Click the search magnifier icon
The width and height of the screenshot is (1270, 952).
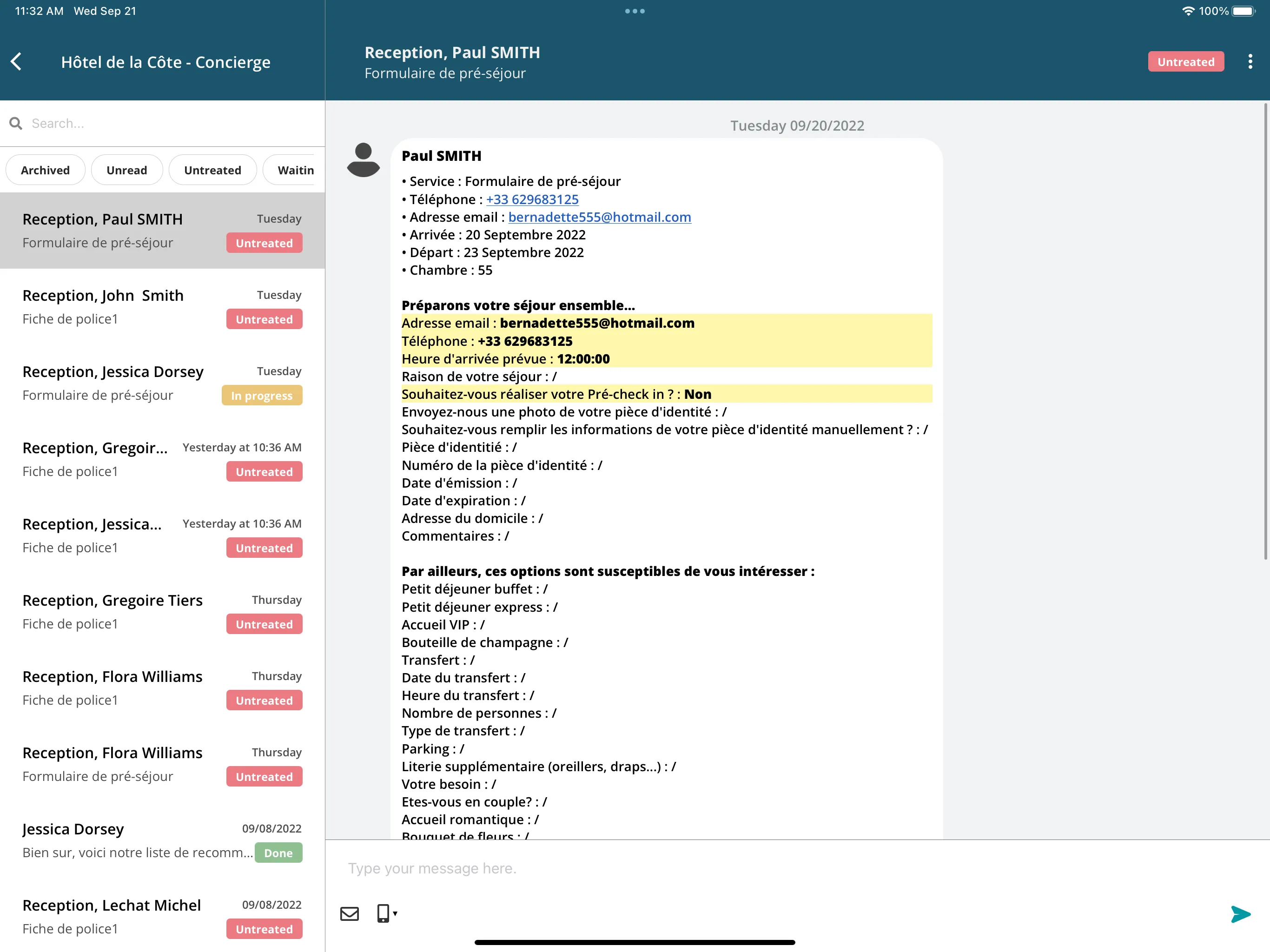click(15, 124)
